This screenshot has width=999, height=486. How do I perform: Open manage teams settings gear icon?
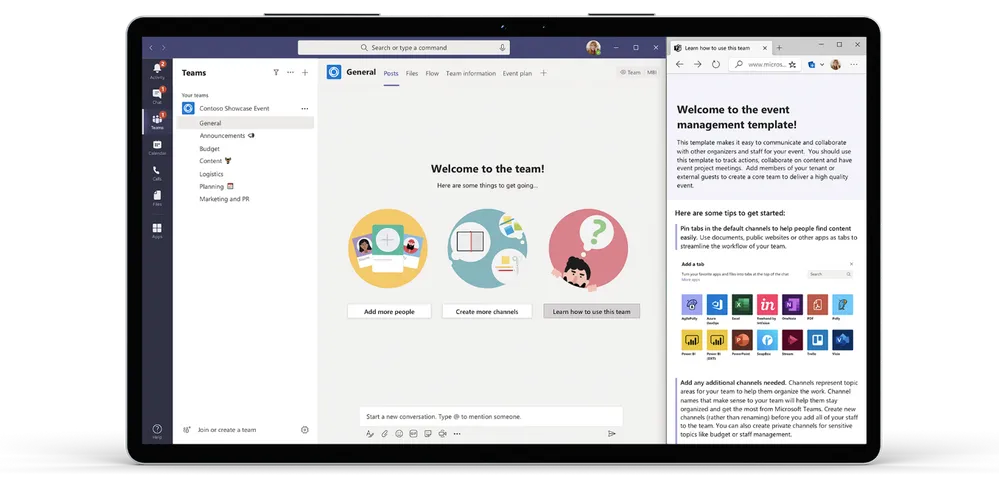coord(305,430)
